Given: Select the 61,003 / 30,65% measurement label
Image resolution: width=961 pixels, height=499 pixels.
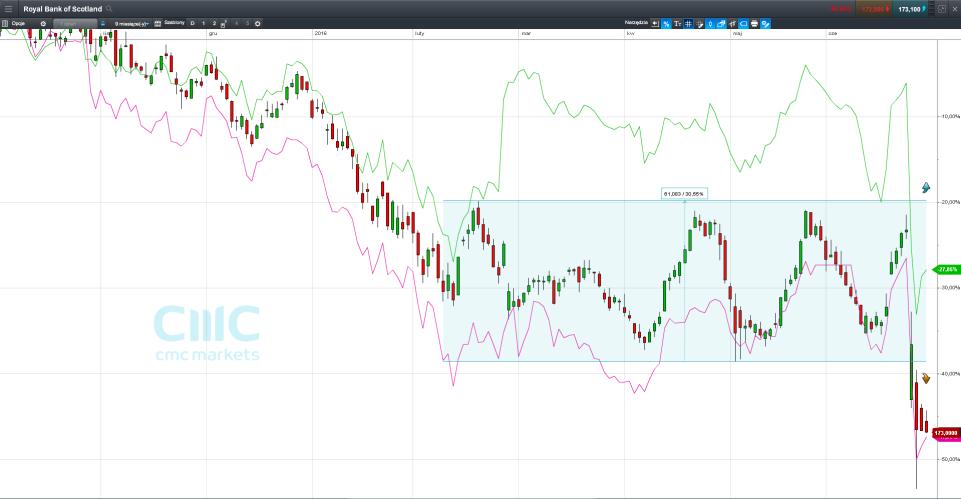Looking at the screenshot, I should pyautogui.click(x=684, y=193).
